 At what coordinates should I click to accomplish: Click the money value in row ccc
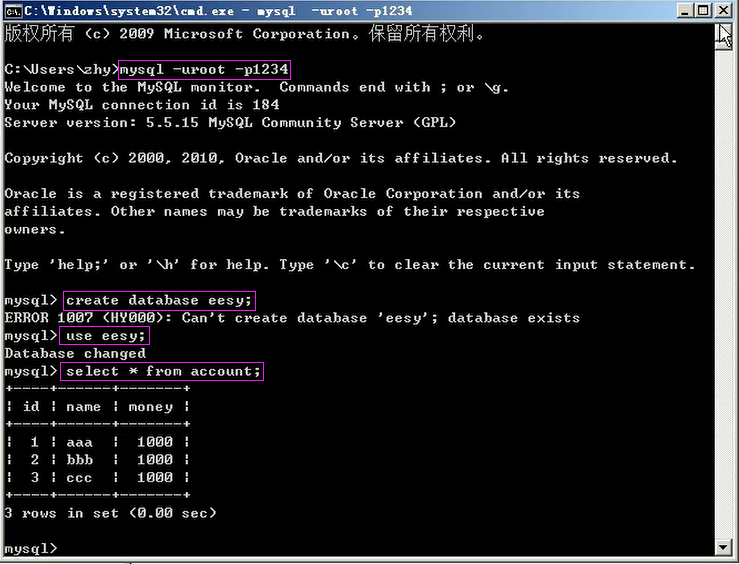155,477
